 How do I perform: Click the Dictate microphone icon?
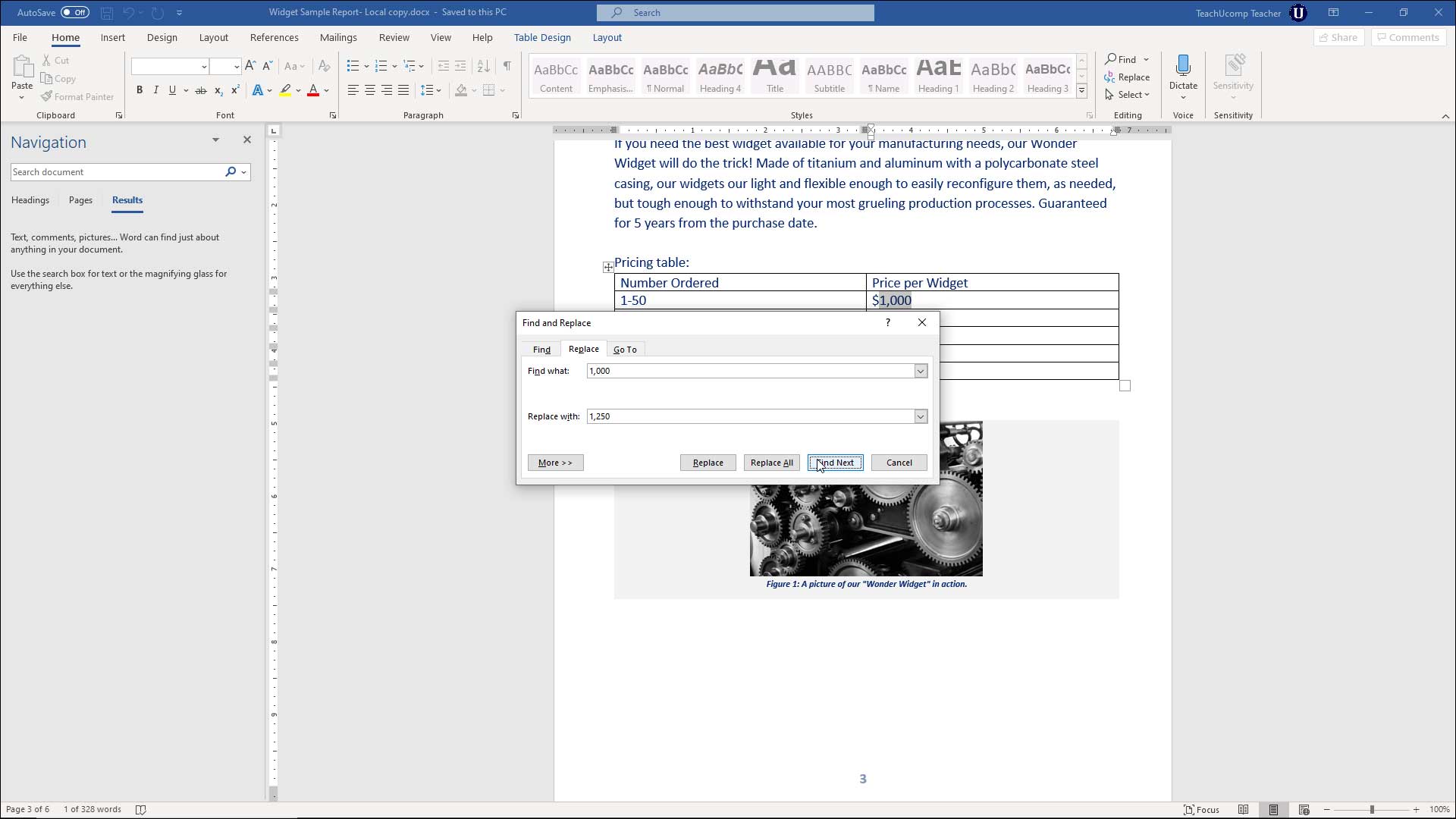click(1183, 66)
